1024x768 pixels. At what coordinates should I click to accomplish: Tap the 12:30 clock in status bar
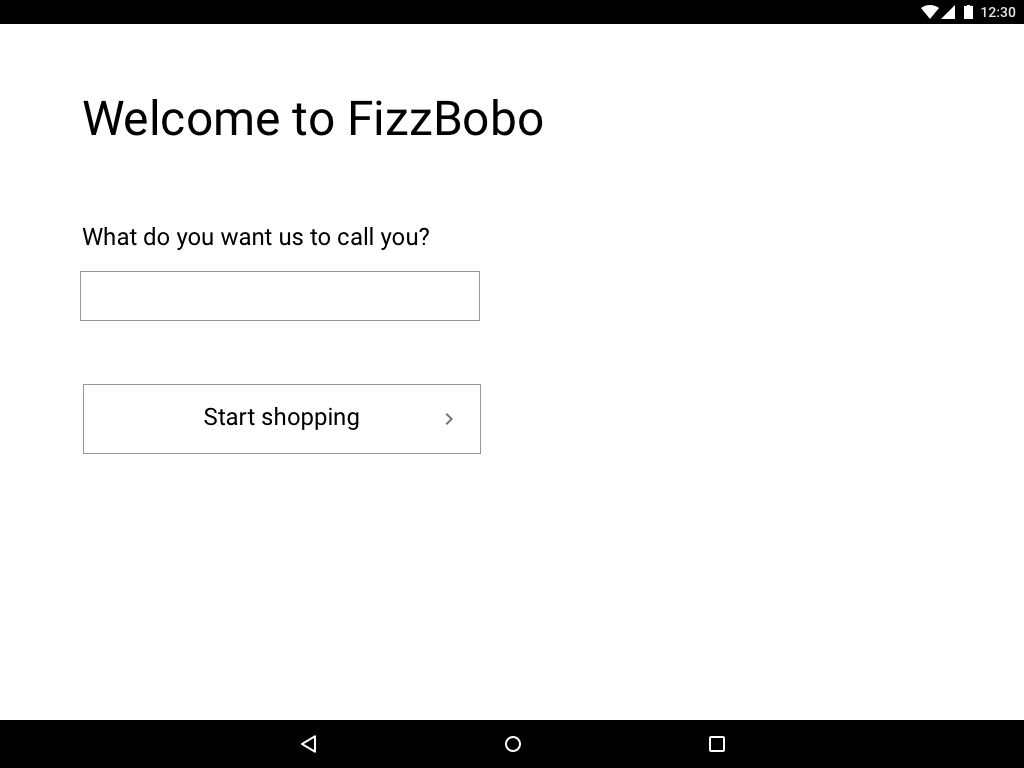click(997, 12)
